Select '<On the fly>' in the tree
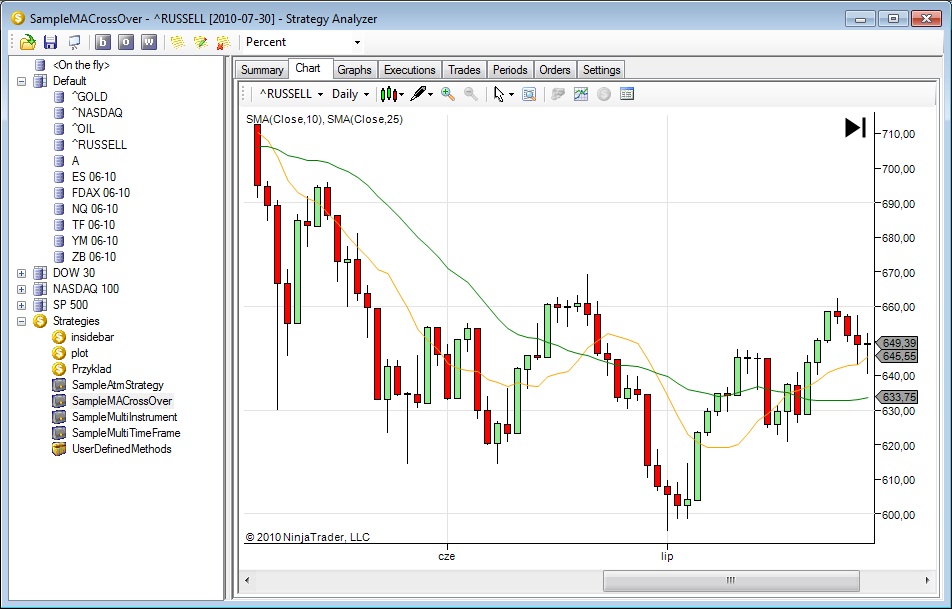952x609 pixels. [81, 65]
